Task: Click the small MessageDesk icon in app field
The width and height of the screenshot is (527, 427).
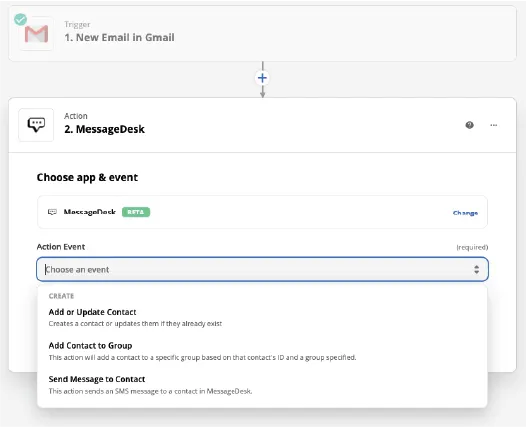Action: [52, 212]
